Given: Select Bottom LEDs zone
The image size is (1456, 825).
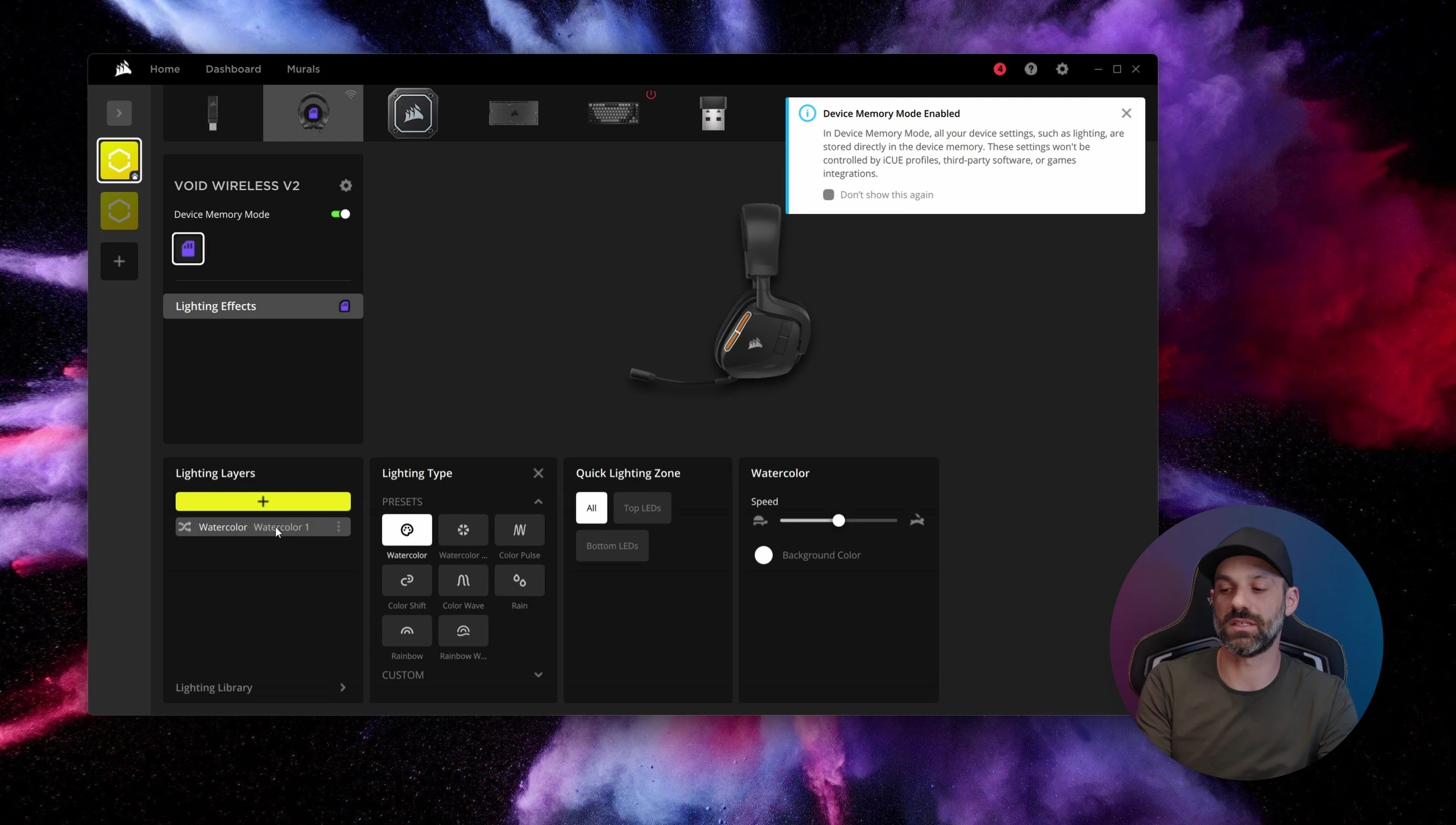Looking at the screenshot, I should (x=612, y=545).
